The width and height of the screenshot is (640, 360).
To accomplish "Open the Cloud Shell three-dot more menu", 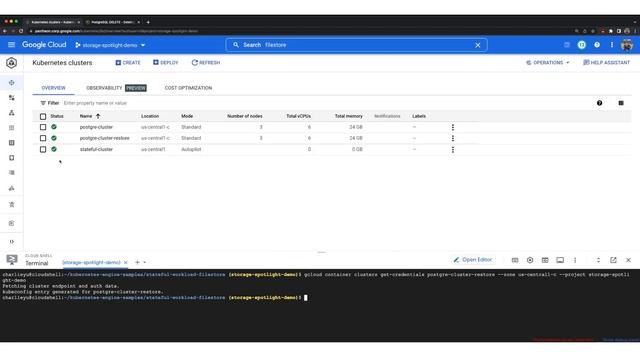I will [575, 260].
